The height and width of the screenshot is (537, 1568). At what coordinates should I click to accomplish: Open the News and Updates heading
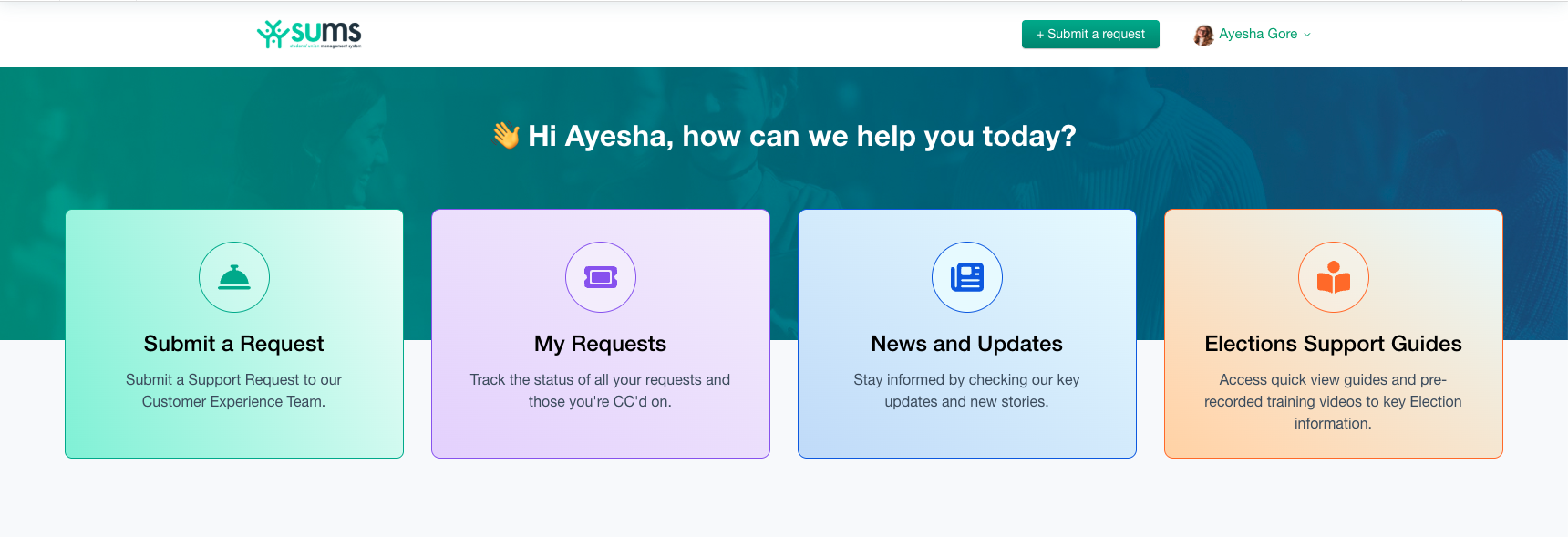(967, 344)
